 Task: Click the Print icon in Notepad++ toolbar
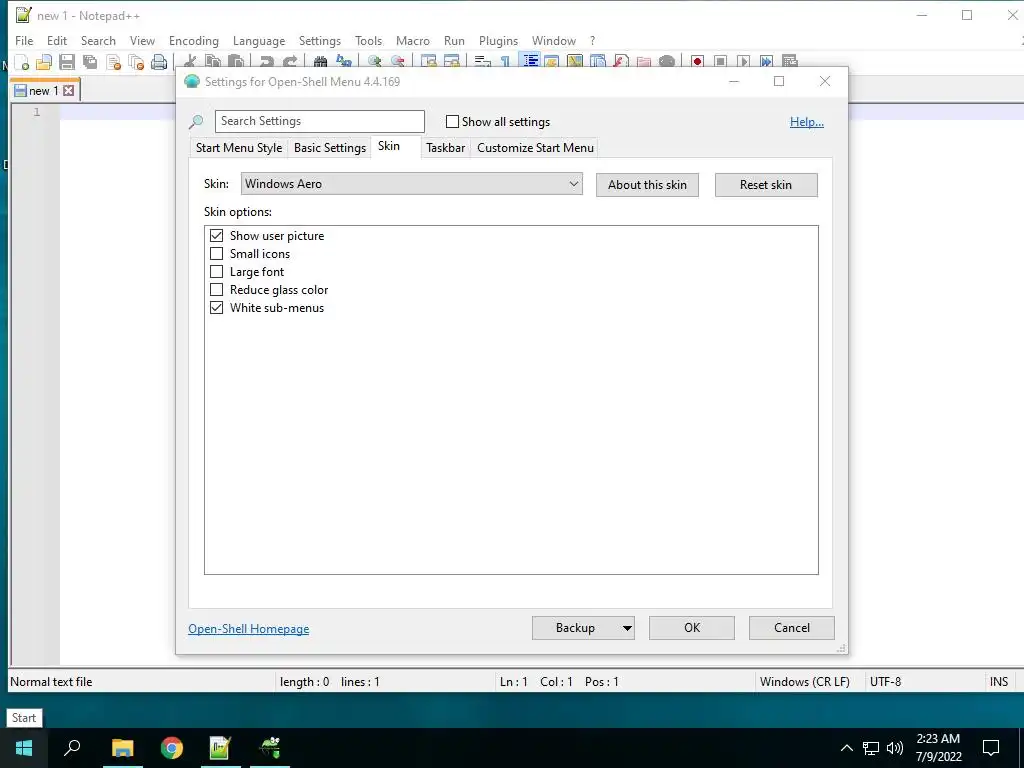tap(159, 62)
